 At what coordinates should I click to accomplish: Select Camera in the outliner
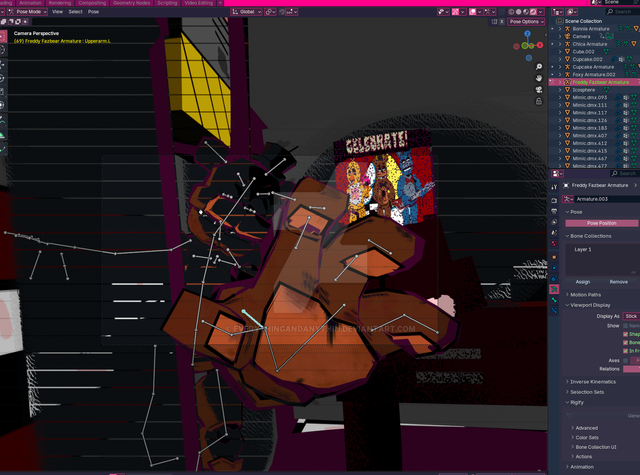(581, 36)
